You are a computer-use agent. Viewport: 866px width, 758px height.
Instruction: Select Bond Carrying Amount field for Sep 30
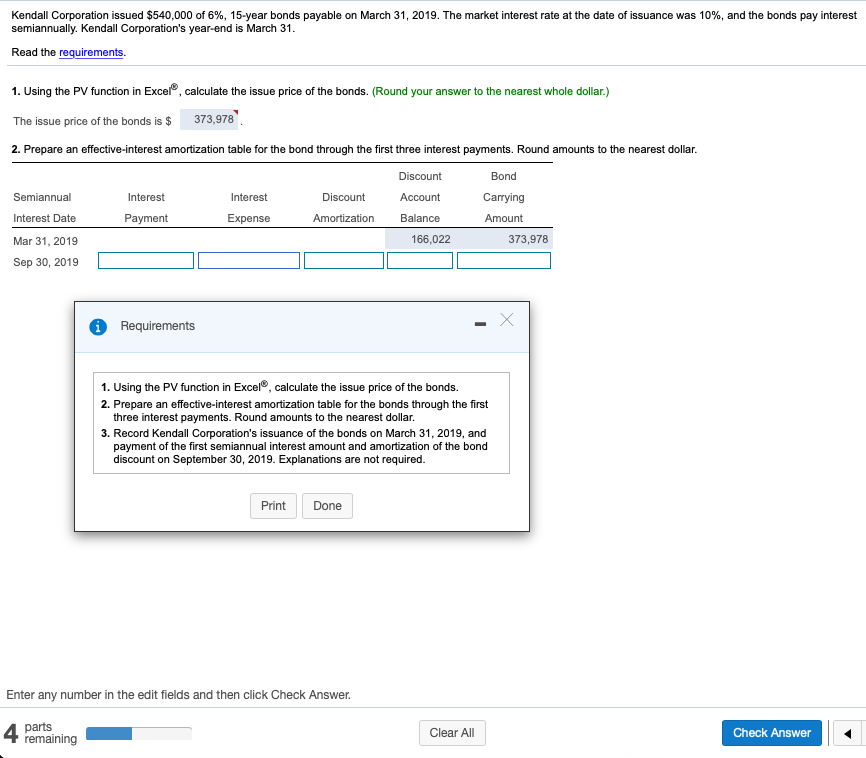(504, 261)
